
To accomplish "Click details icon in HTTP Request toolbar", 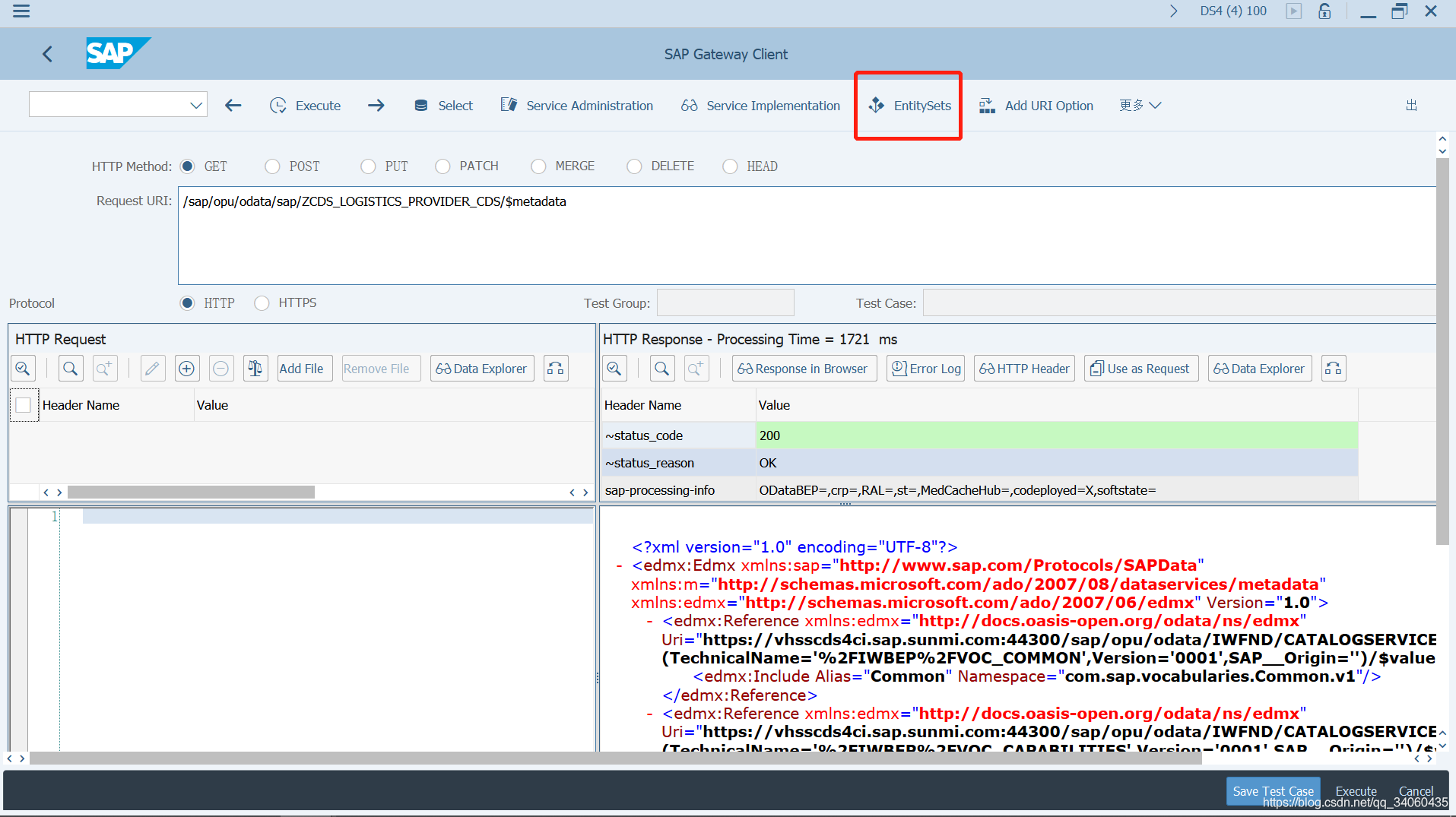I will (x=23, y=369).
